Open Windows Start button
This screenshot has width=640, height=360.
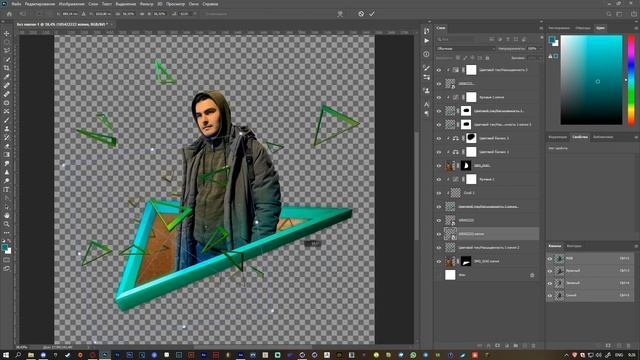6,356
